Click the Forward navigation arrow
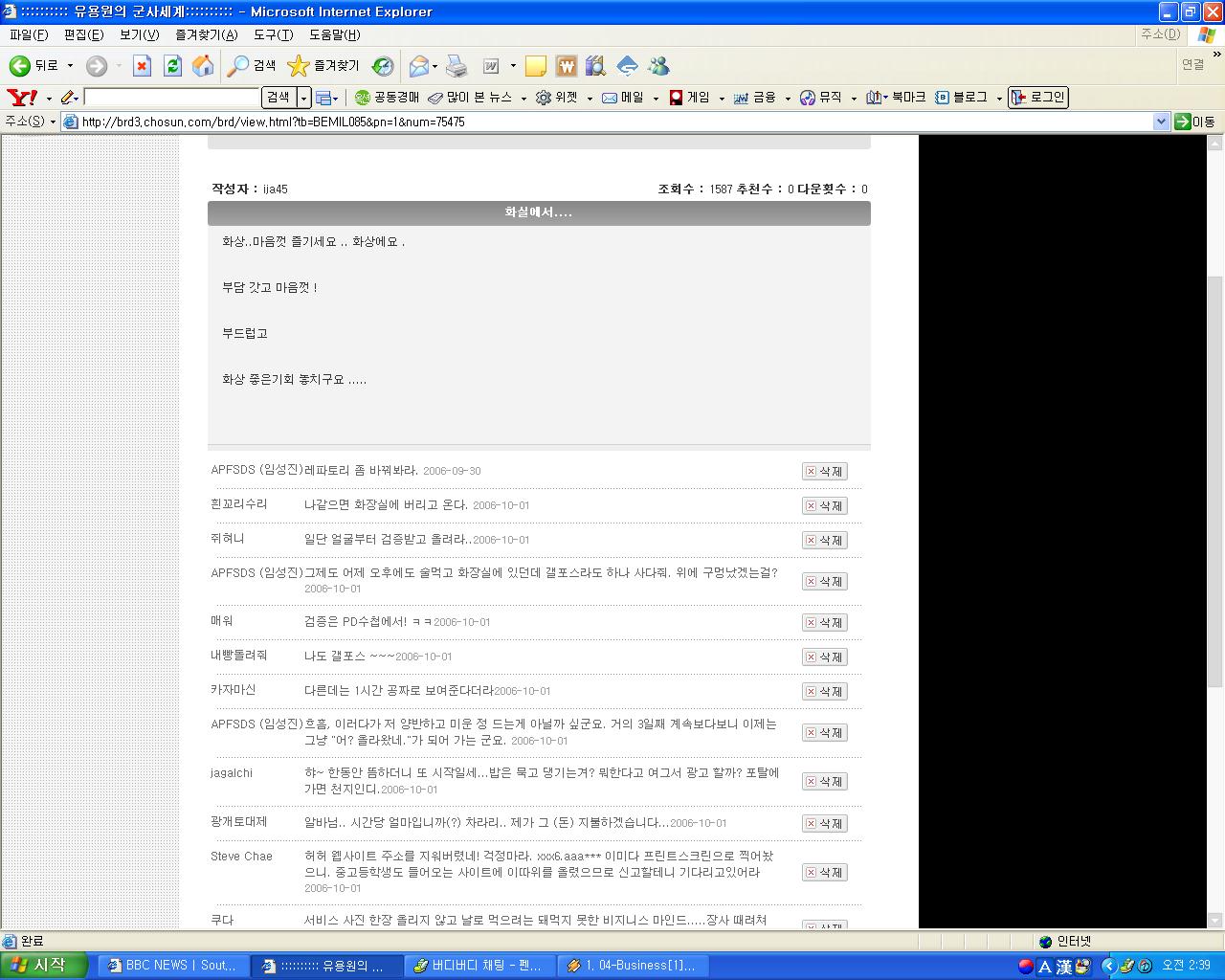 click(96, 65)
